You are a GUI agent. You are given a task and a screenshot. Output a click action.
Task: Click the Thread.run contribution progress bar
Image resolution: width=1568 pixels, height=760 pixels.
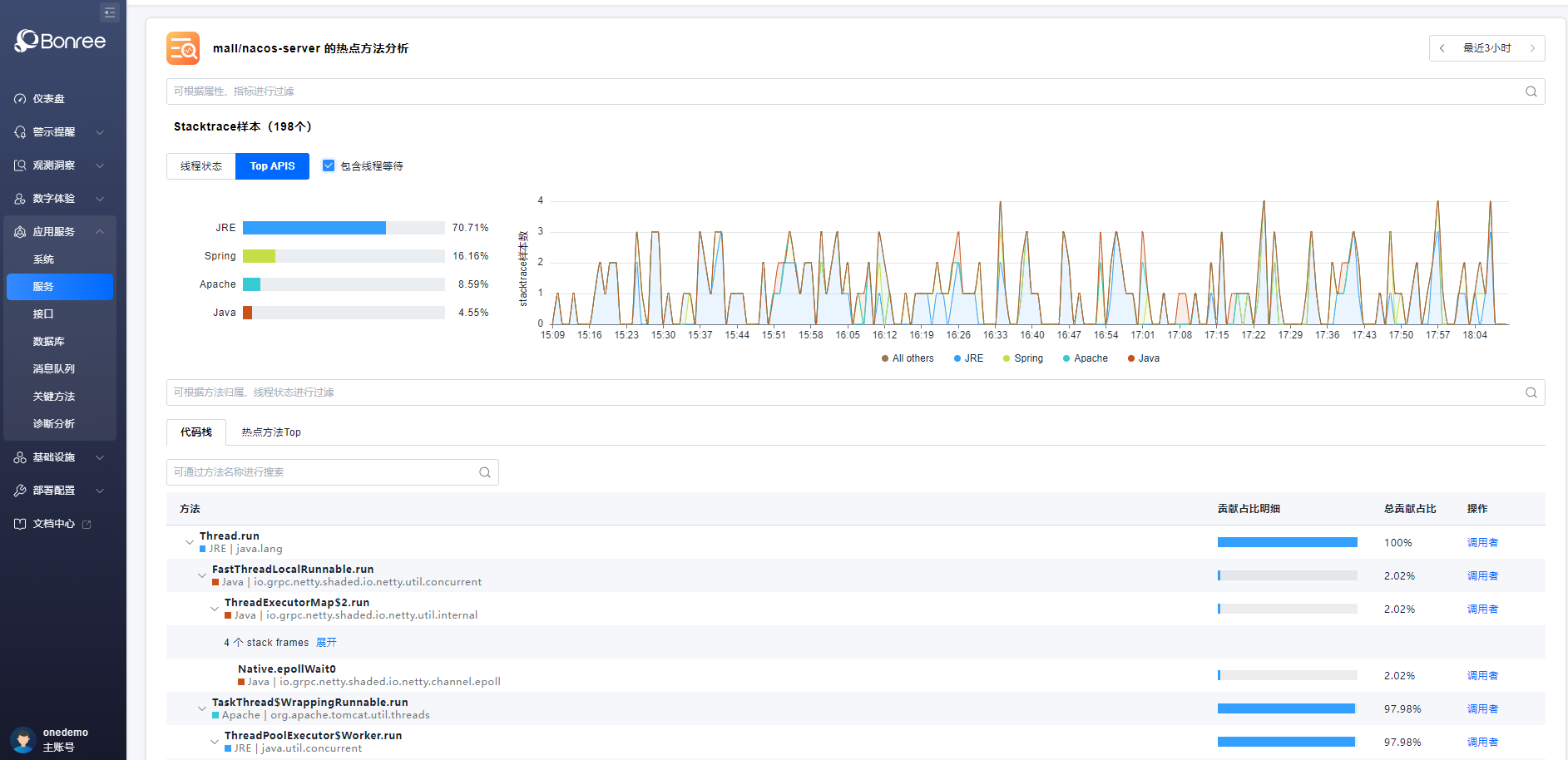1287,542
